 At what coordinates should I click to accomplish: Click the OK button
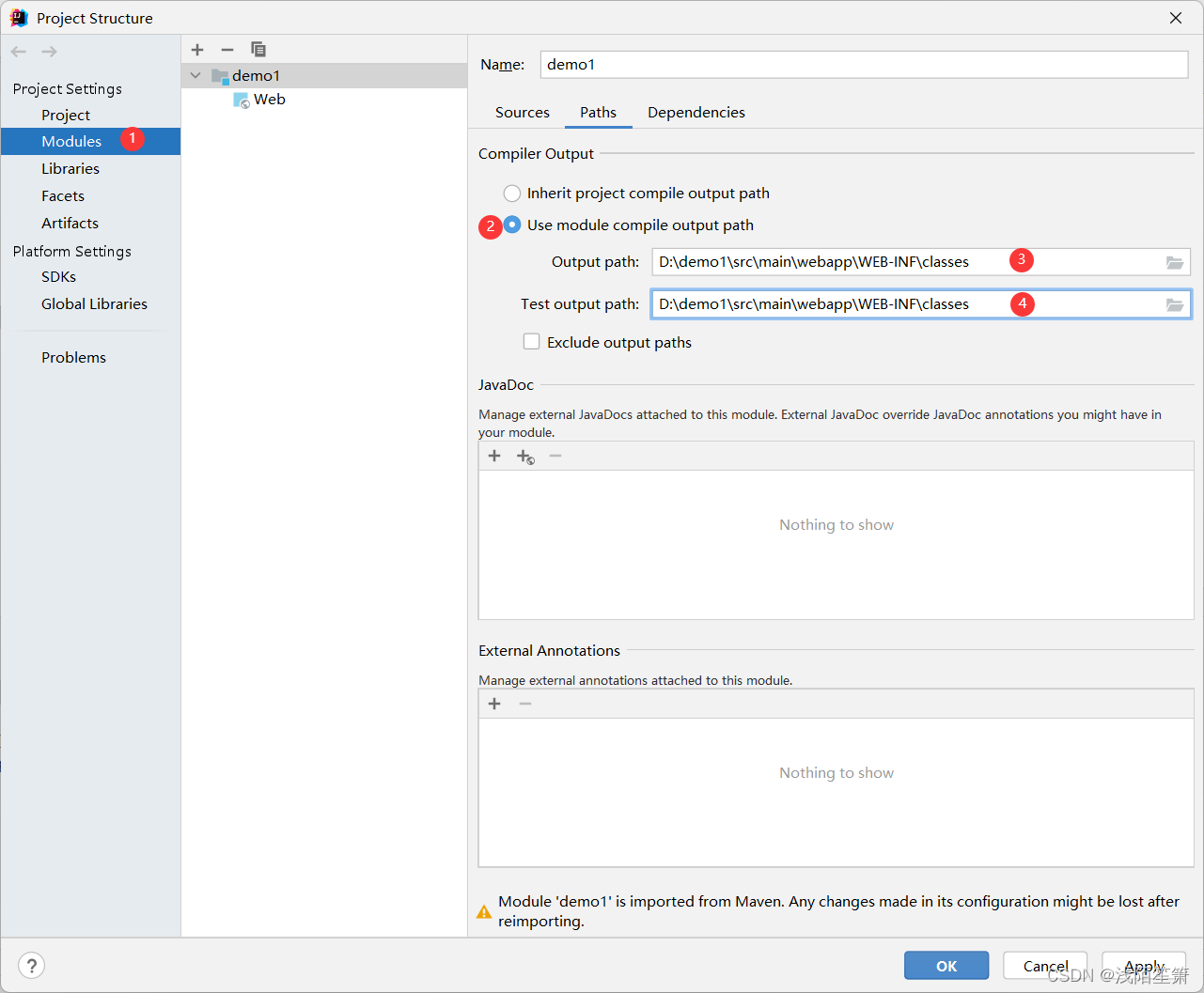tap(946, 965)
